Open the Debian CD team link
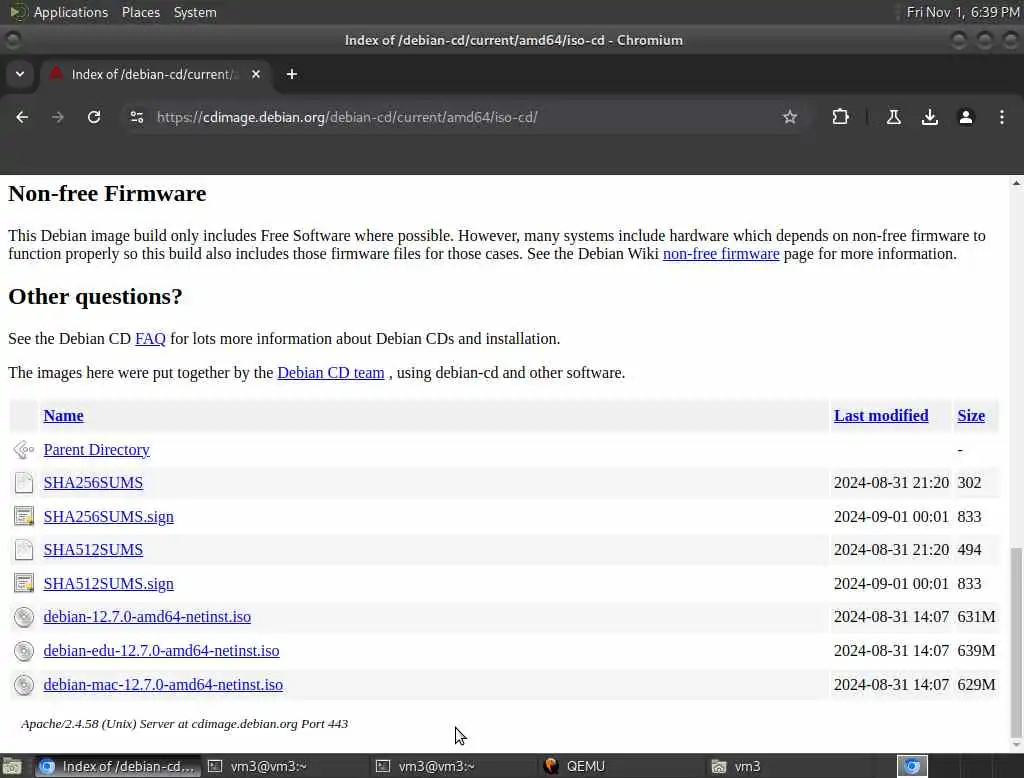This screenshot has height=778, width=1024. (x=330, y=372)
